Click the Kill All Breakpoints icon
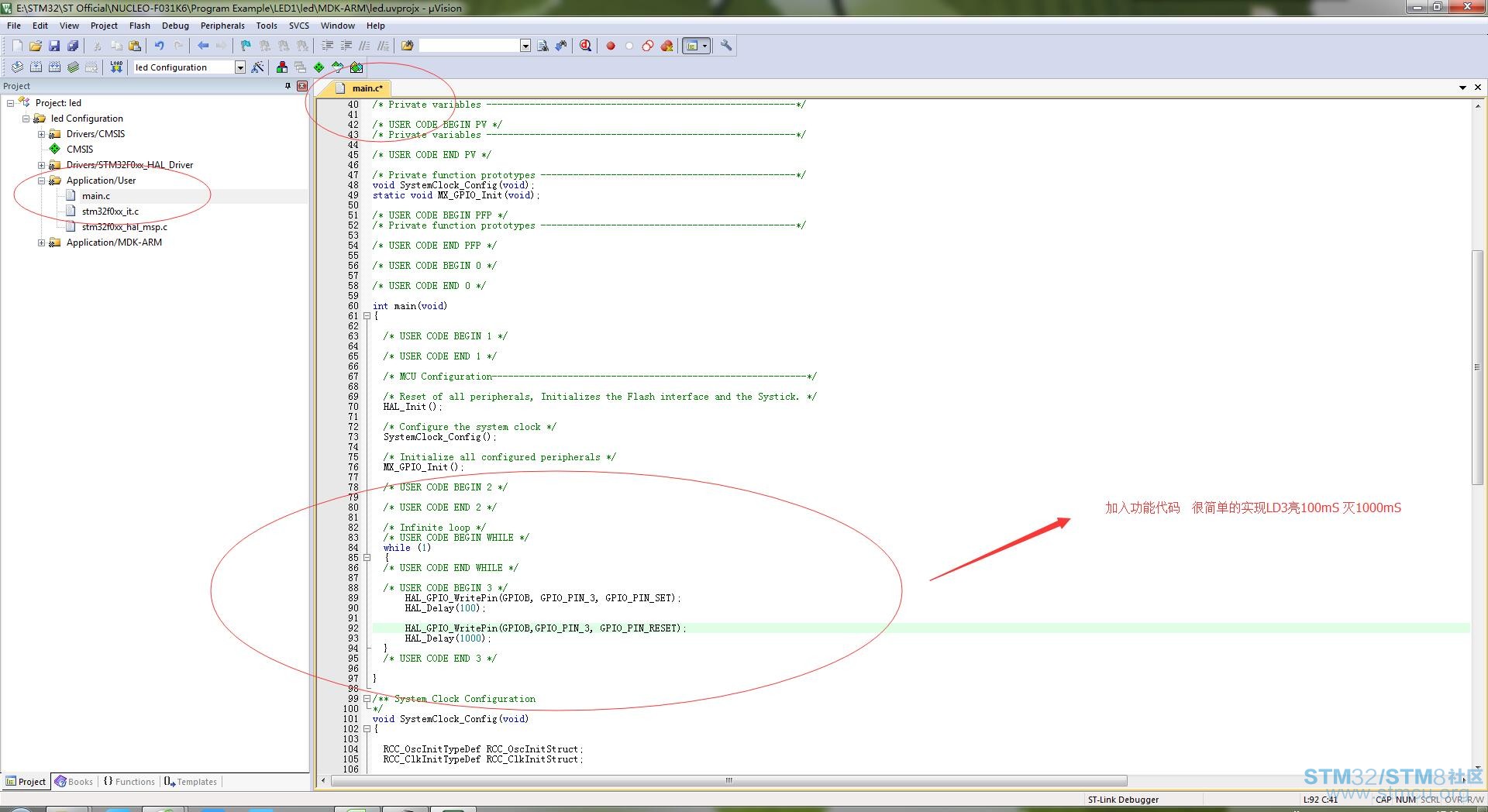This screenshot has height=812, width=1488. click(666, 46)
